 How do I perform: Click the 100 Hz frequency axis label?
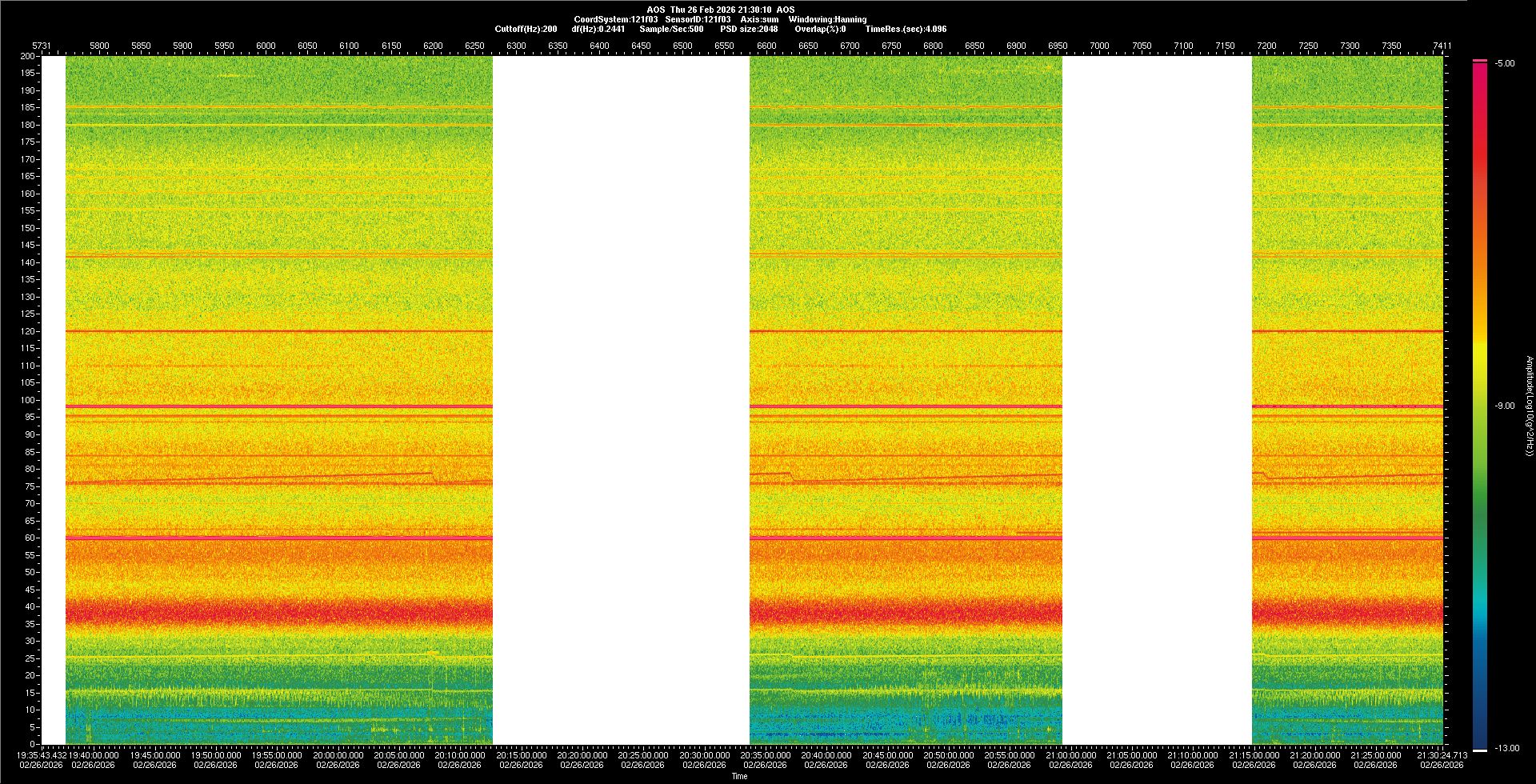pyautogui.click(x=28, y=400)
